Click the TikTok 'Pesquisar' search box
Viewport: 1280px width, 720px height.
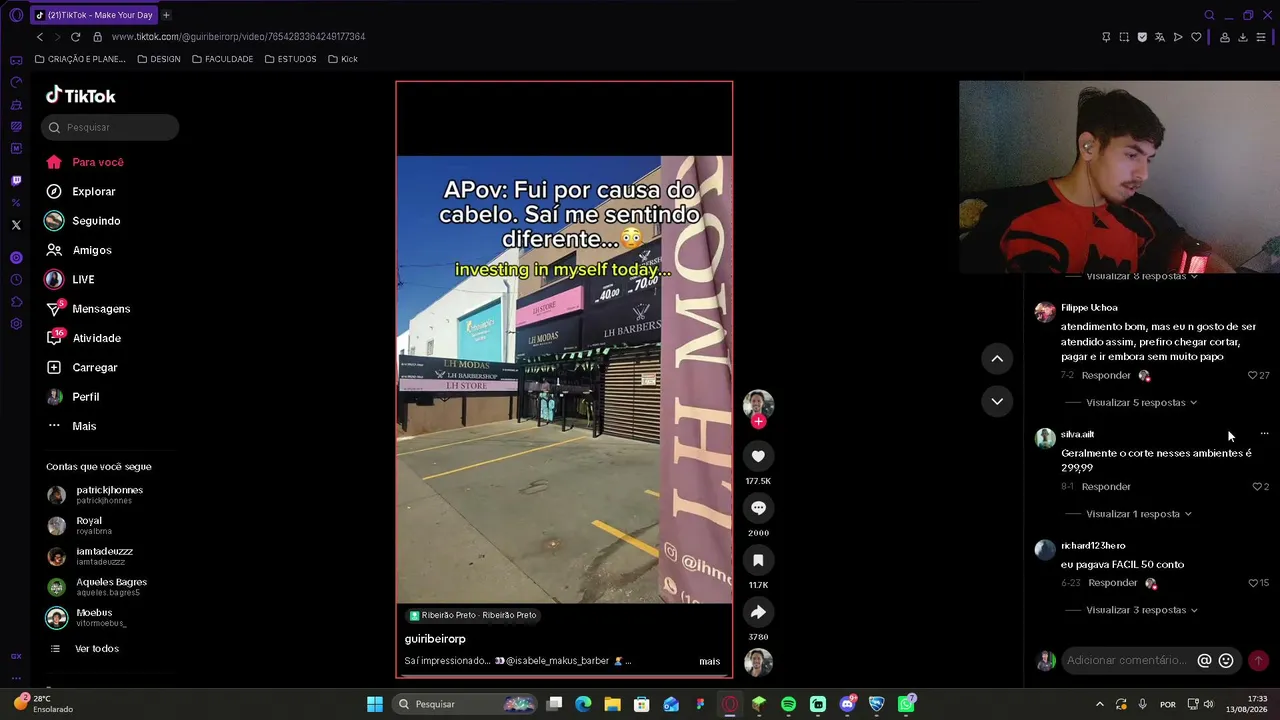point(110,127)
